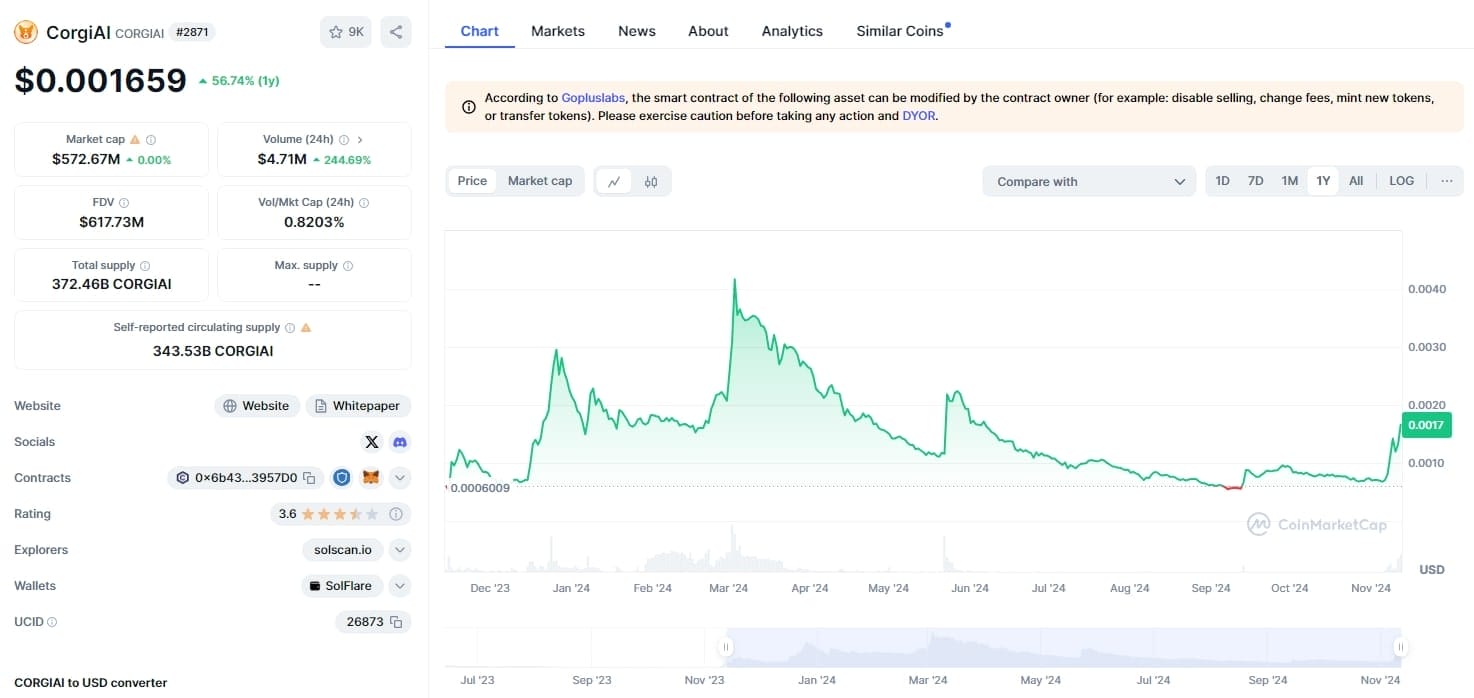Switch to line chart view
The image size is (1474, 698).
(x=614, y=181)
